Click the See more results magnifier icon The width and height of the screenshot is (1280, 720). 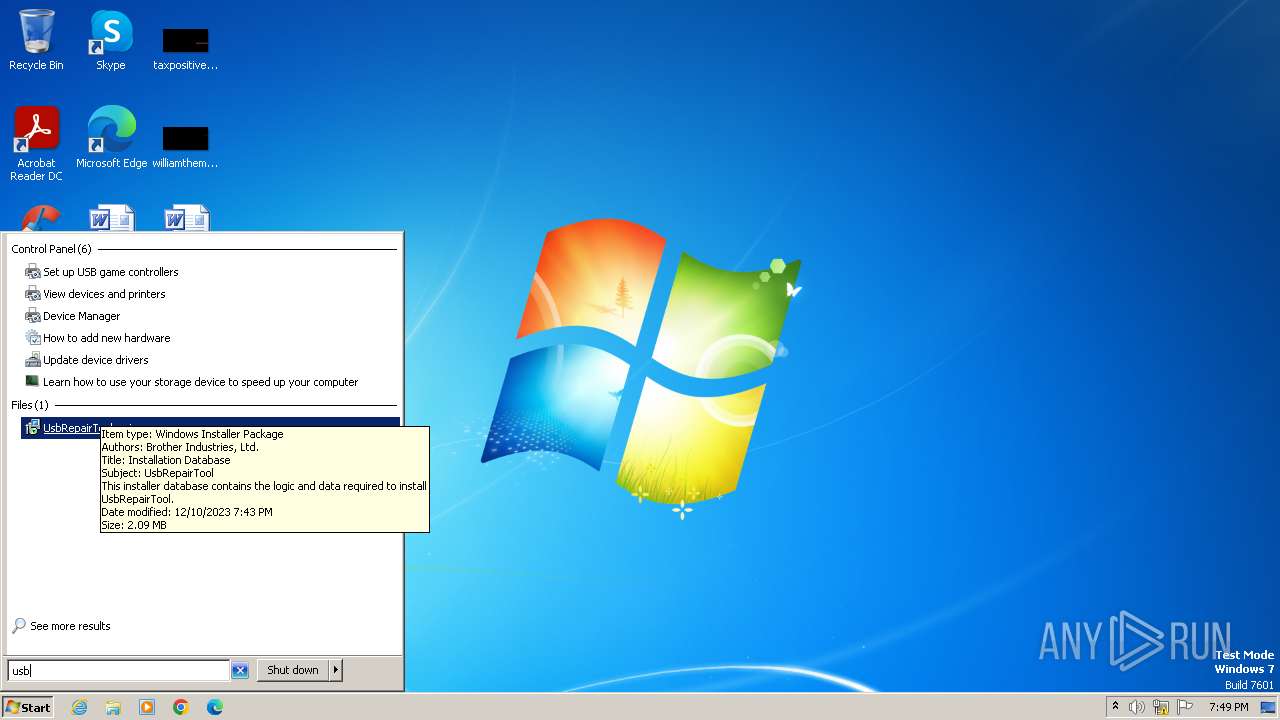point(19,626)
